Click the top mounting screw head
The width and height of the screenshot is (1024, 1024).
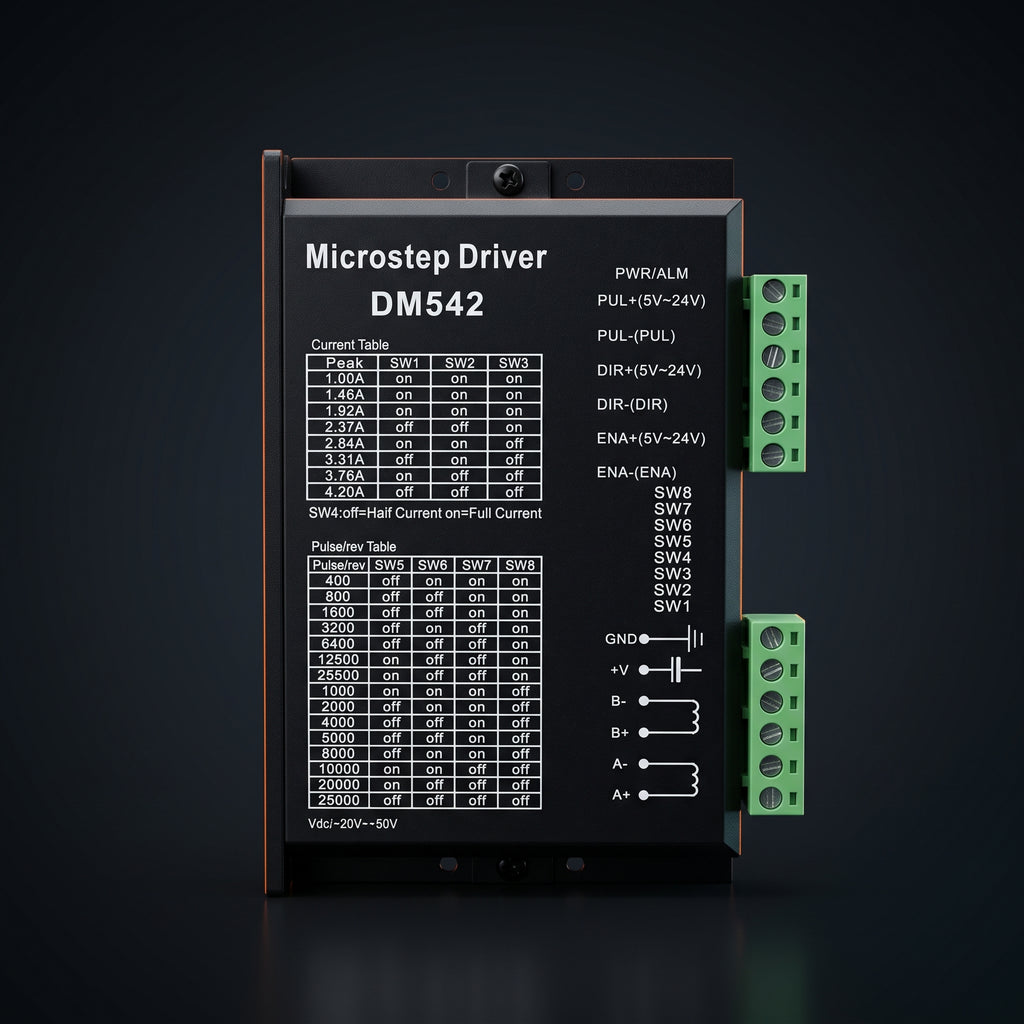508,178
